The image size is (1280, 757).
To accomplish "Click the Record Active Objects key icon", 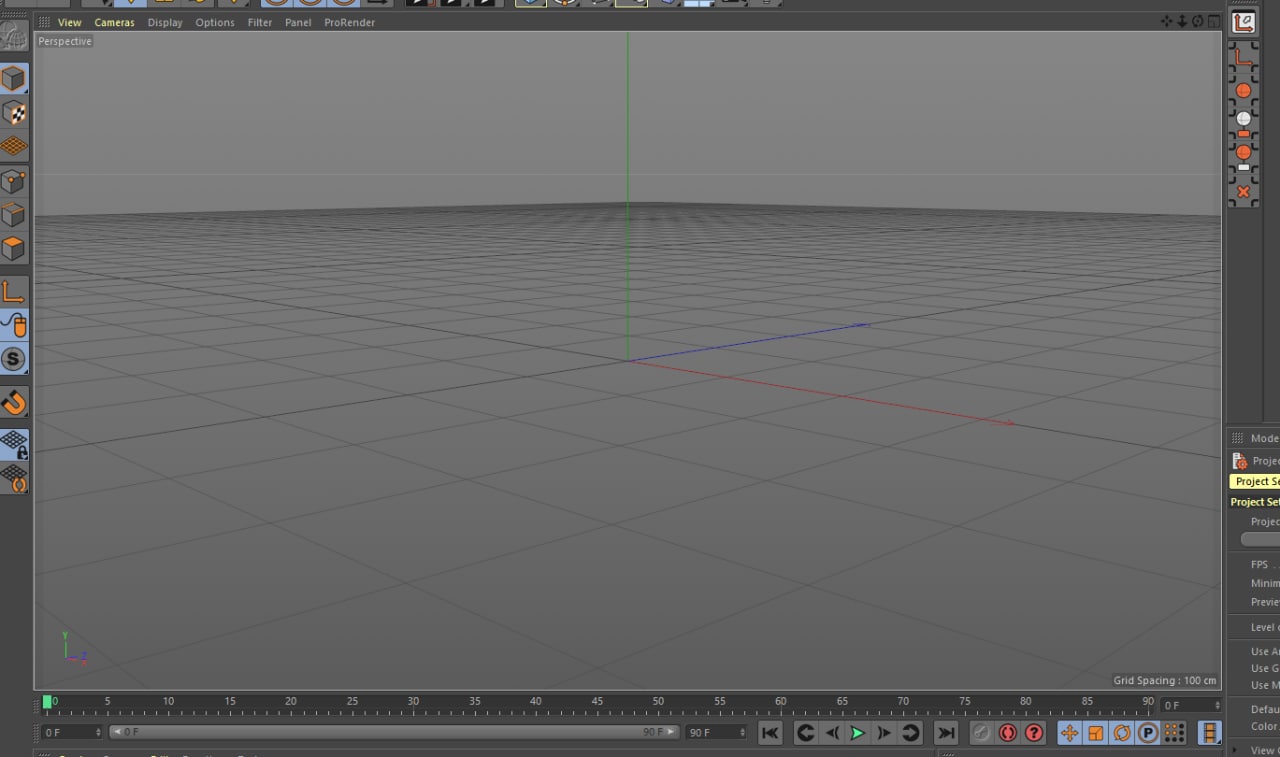I will 982,733.
